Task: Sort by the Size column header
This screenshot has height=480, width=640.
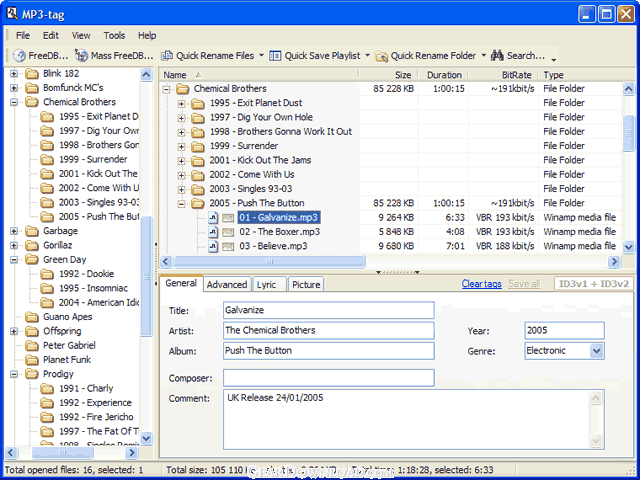Action: pyautogui.click(x=389, y=75)
